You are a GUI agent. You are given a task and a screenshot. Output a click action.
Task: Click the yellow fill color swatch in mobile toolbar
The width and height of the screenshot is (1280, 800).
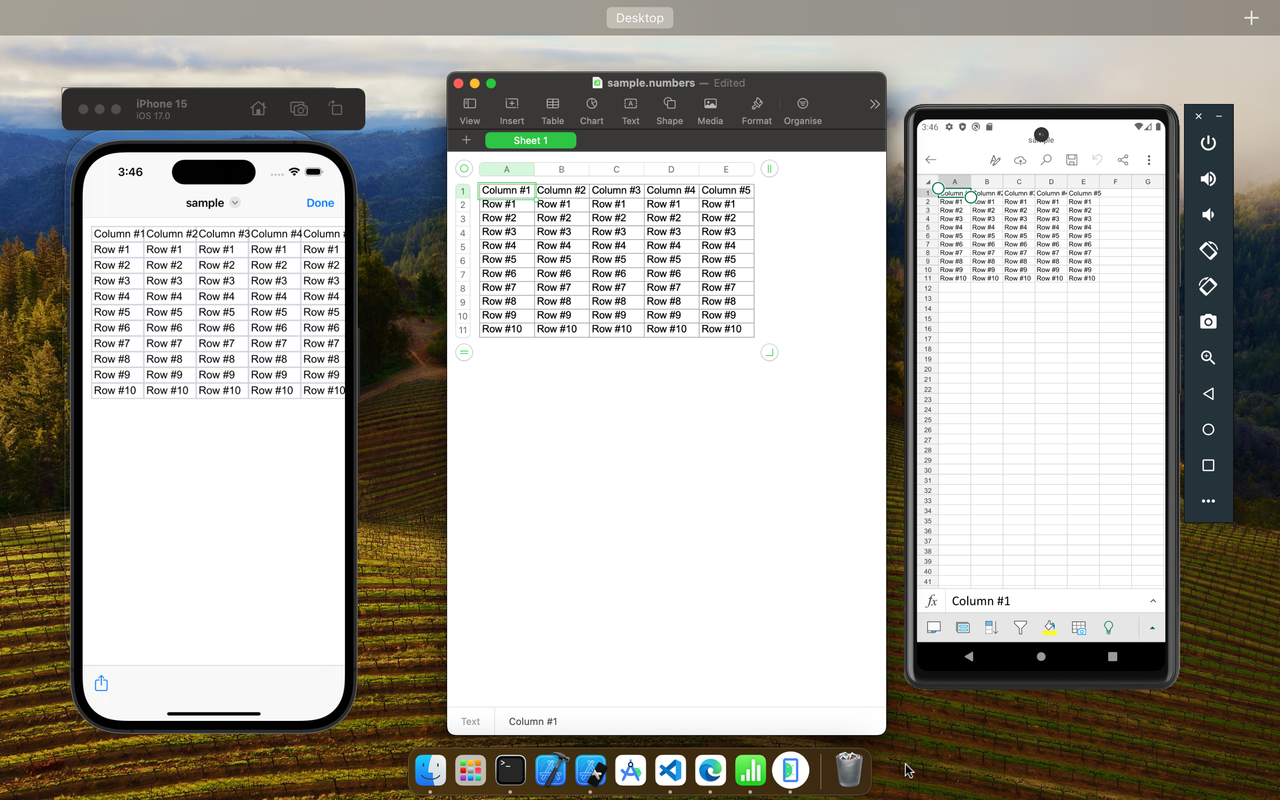[1049, 627]
